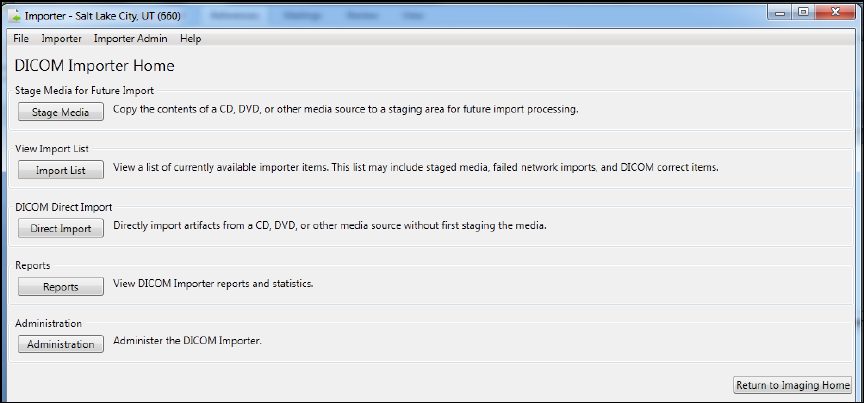Screen dimensions: 864x403
Task: Open the Help menu
Action: 190,39
